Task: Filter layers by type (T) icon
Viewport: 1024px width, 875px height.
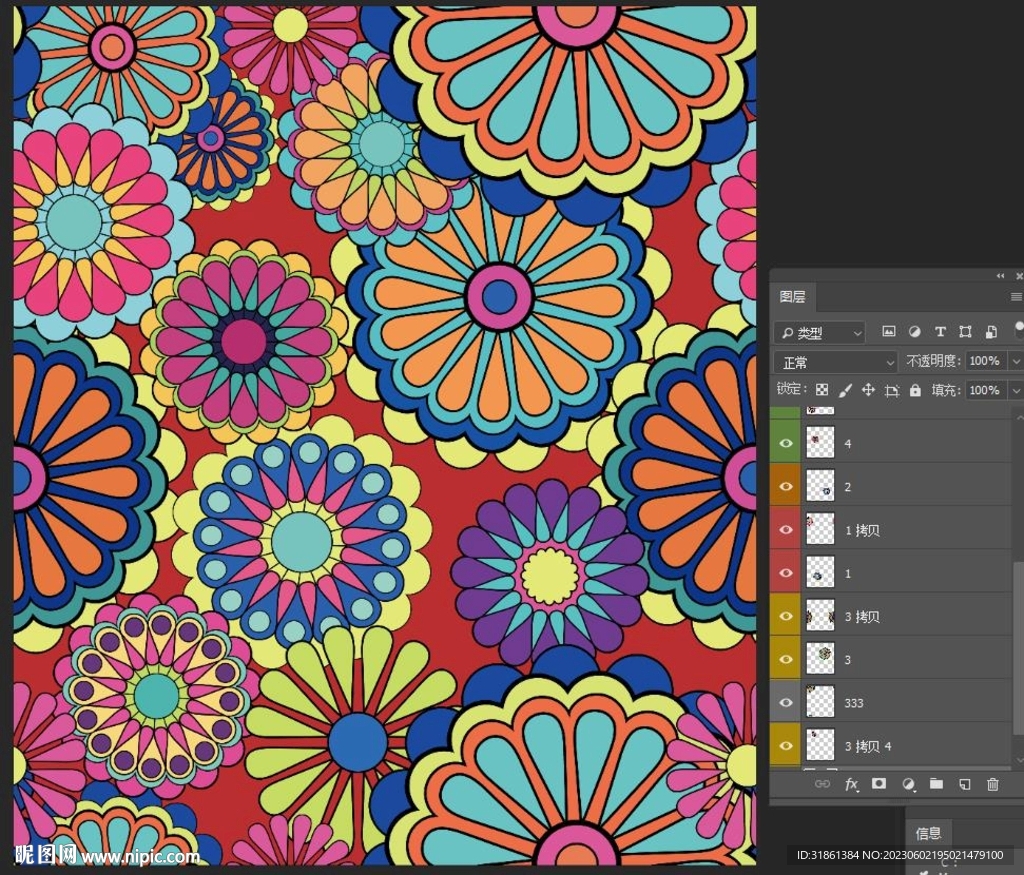Action: pos(940,332)
